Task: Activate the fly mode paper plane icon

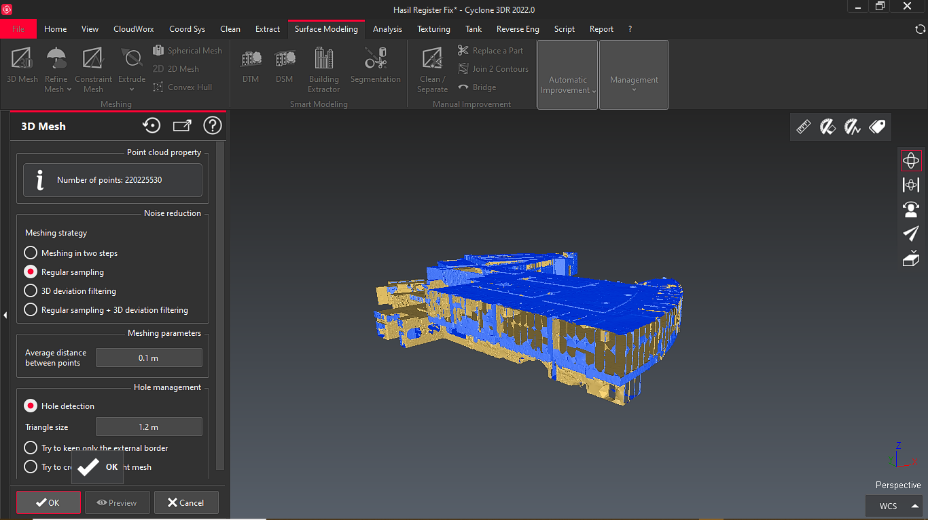Action: point(911,234)
